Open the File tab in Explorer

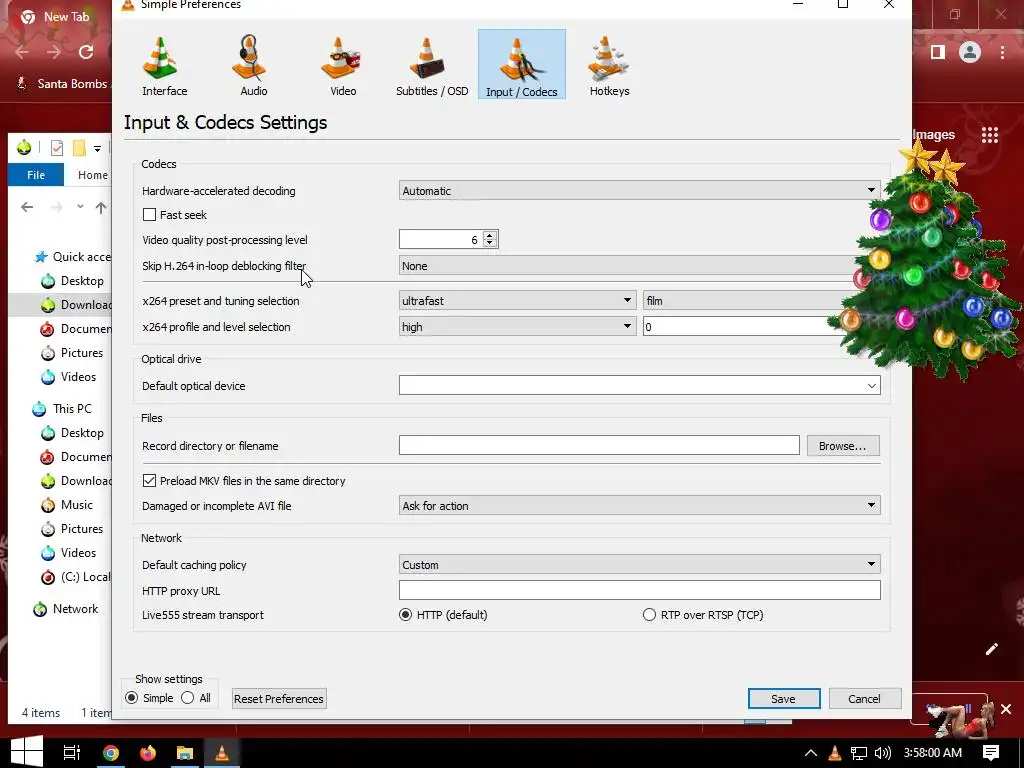pos(36,175)
